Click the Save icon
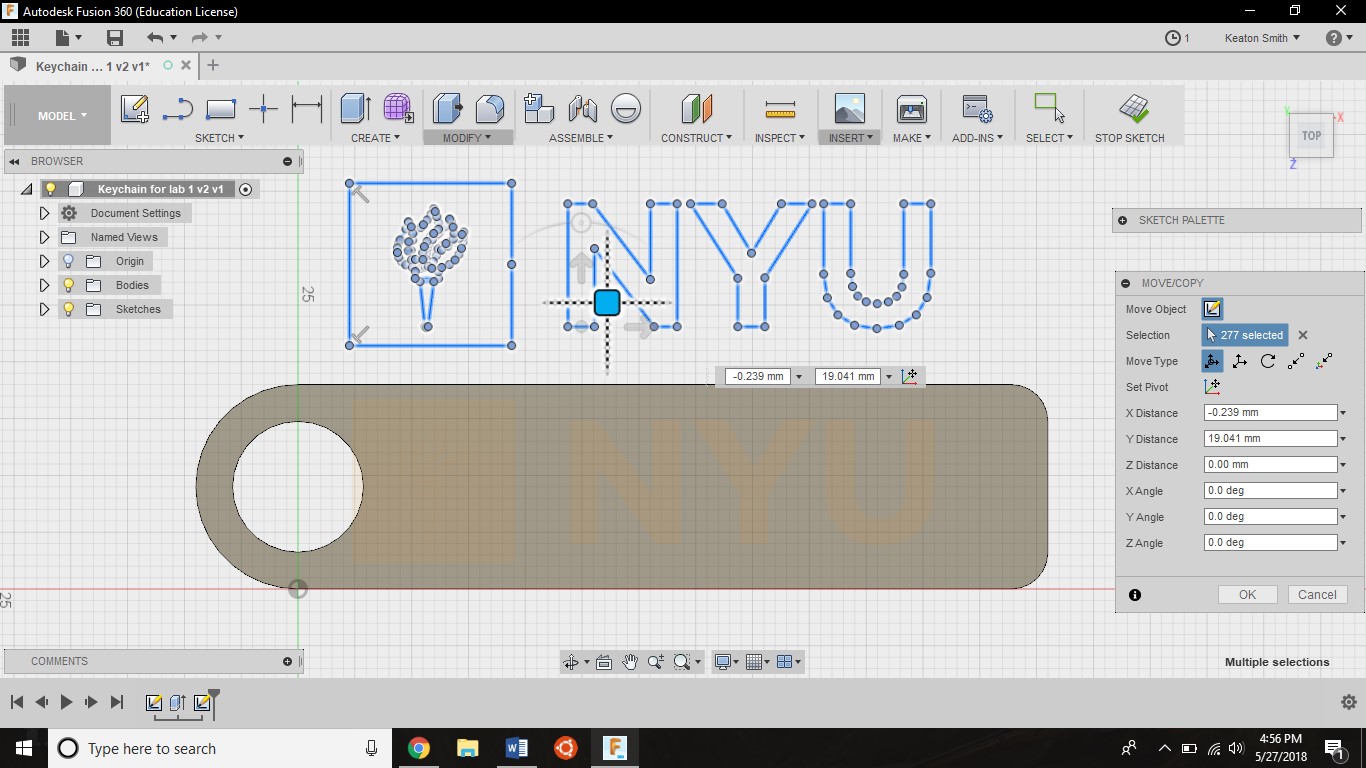 pos(115,38)
